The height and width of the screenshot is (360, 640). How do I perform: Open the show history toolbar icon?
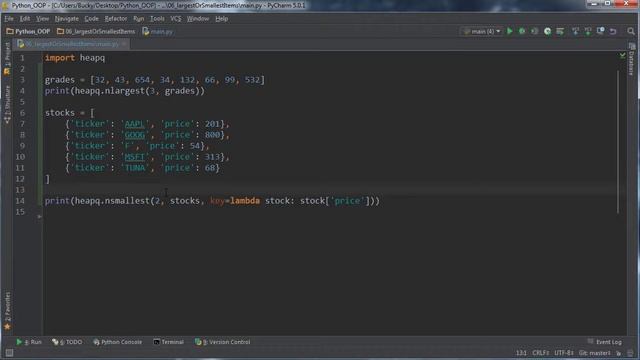click(600, 31)
